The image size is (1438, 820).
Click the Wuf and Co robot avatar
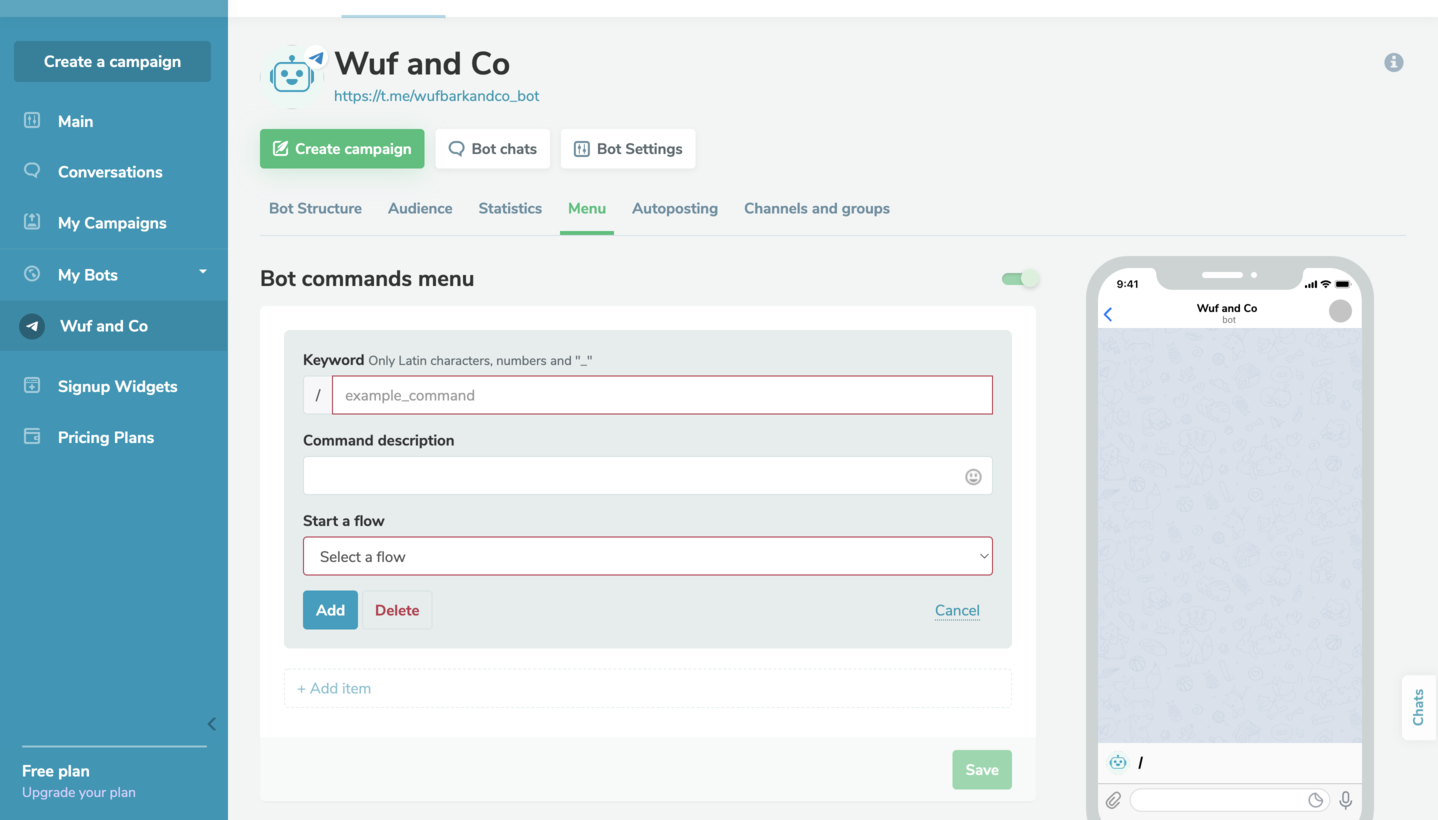292,76
